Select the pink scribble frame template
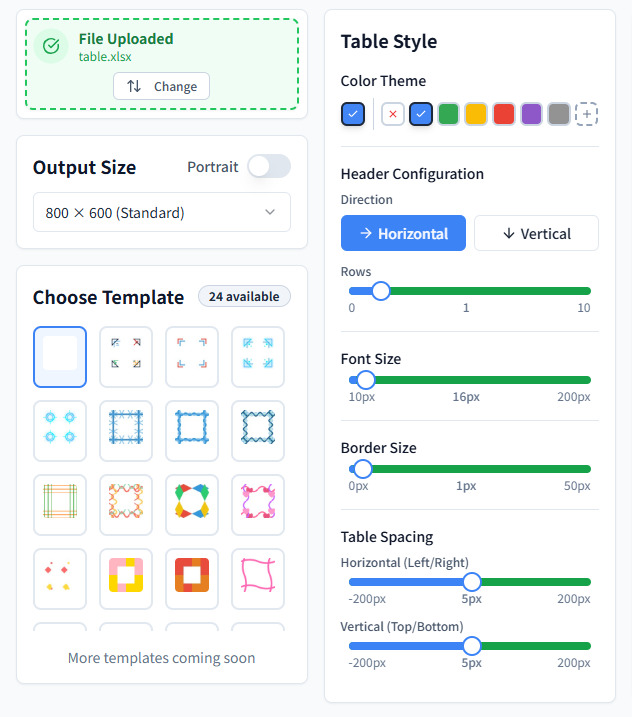 [x=258, y=579]
